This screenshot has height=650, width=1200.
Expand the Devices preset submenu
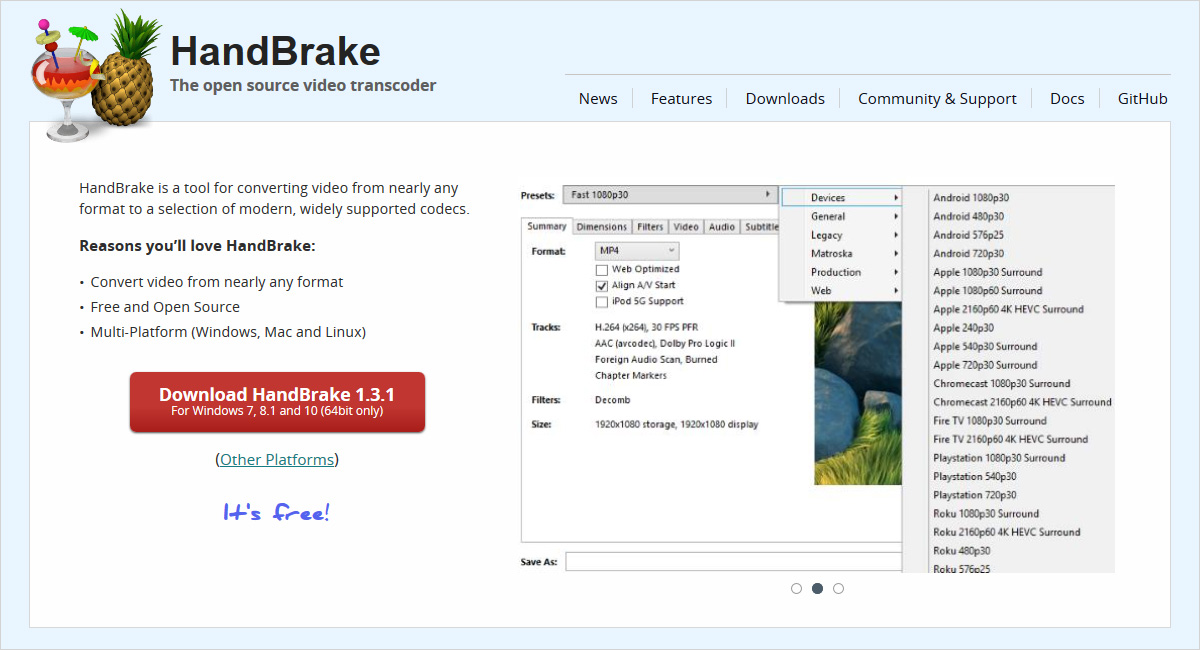[841, 198]
